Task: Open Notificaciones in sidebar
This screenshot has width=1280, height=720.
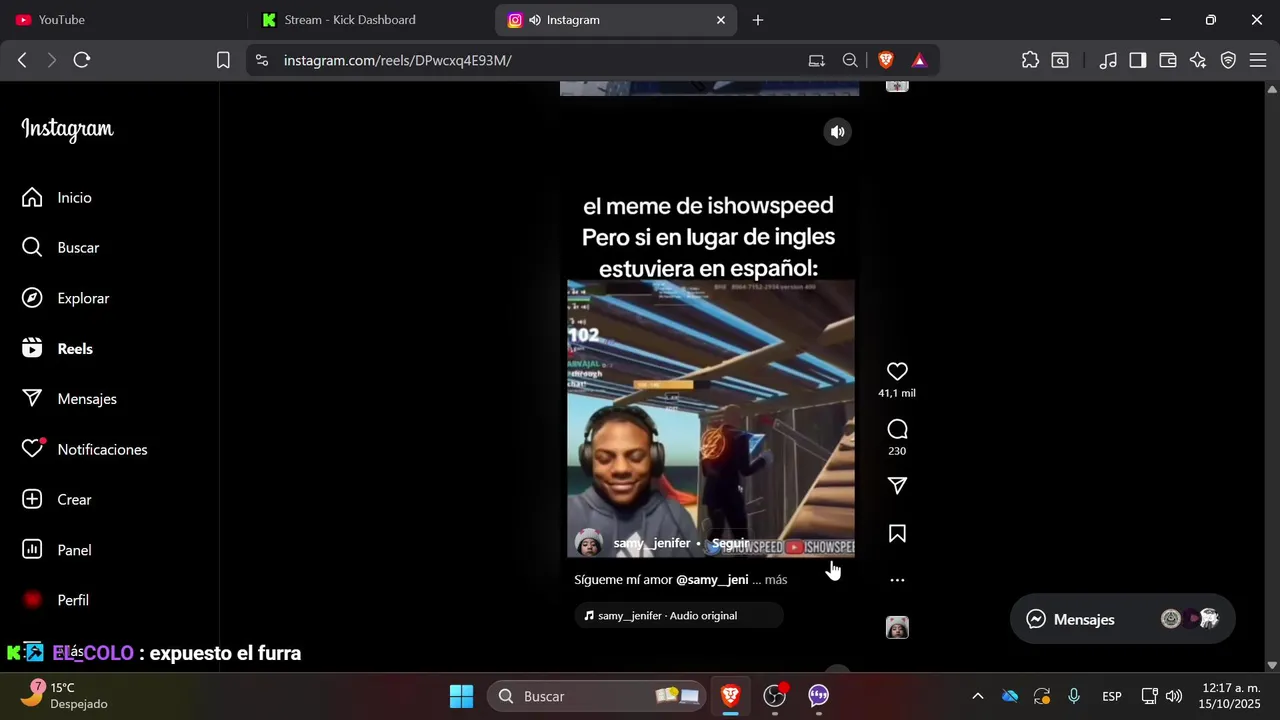Action: coord(102,449)
